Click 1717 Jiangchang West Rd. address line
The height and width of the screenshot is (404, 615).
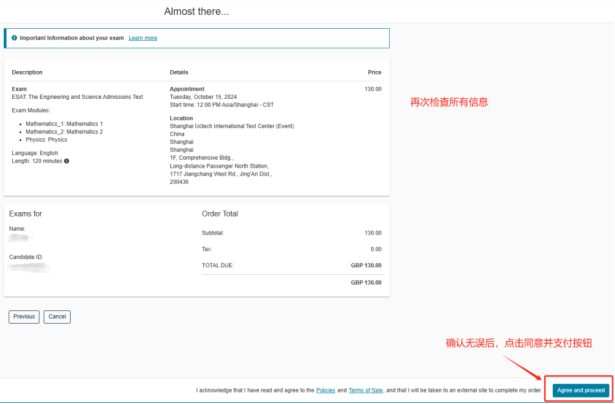(221, 174)
